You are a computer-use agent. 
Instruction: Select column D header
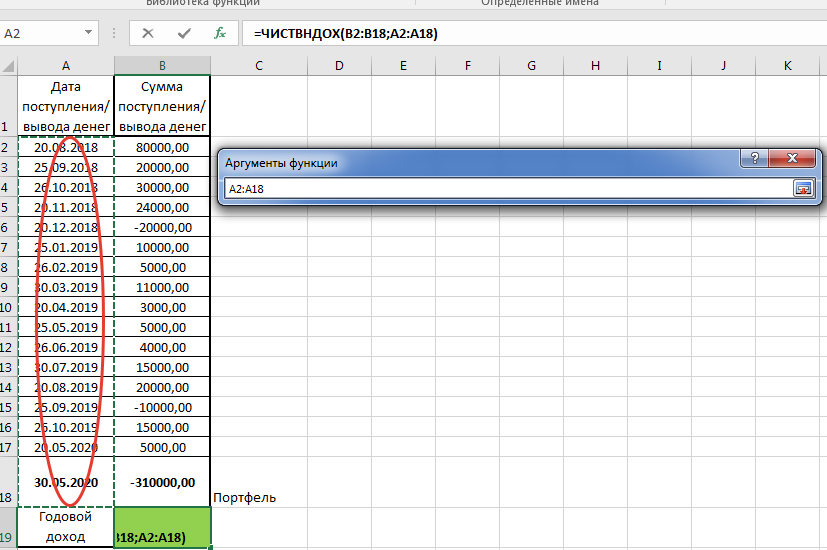[x=339, y=66]
